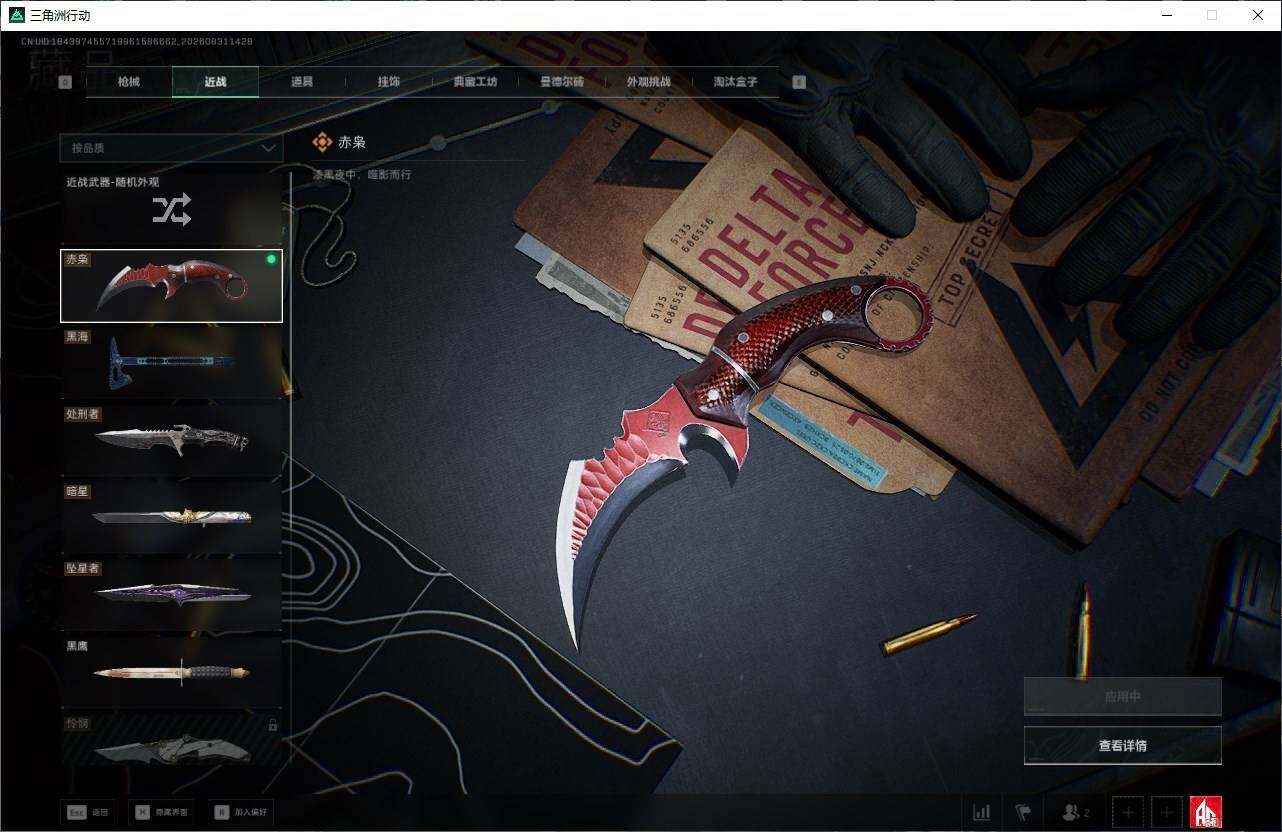Click the second empty squad slot plus
The height and width of the screenshot is (832, 1282).
tap(1166, 812)
